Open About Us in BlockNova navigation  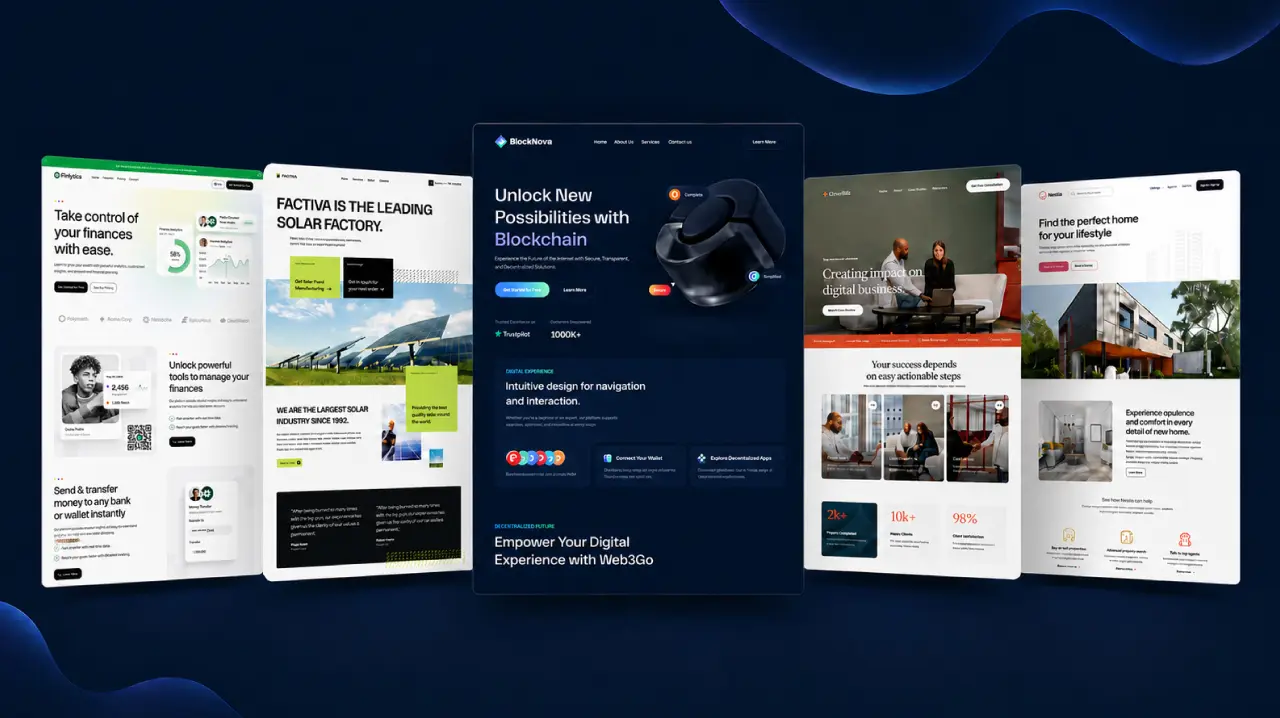coord(624,142)
